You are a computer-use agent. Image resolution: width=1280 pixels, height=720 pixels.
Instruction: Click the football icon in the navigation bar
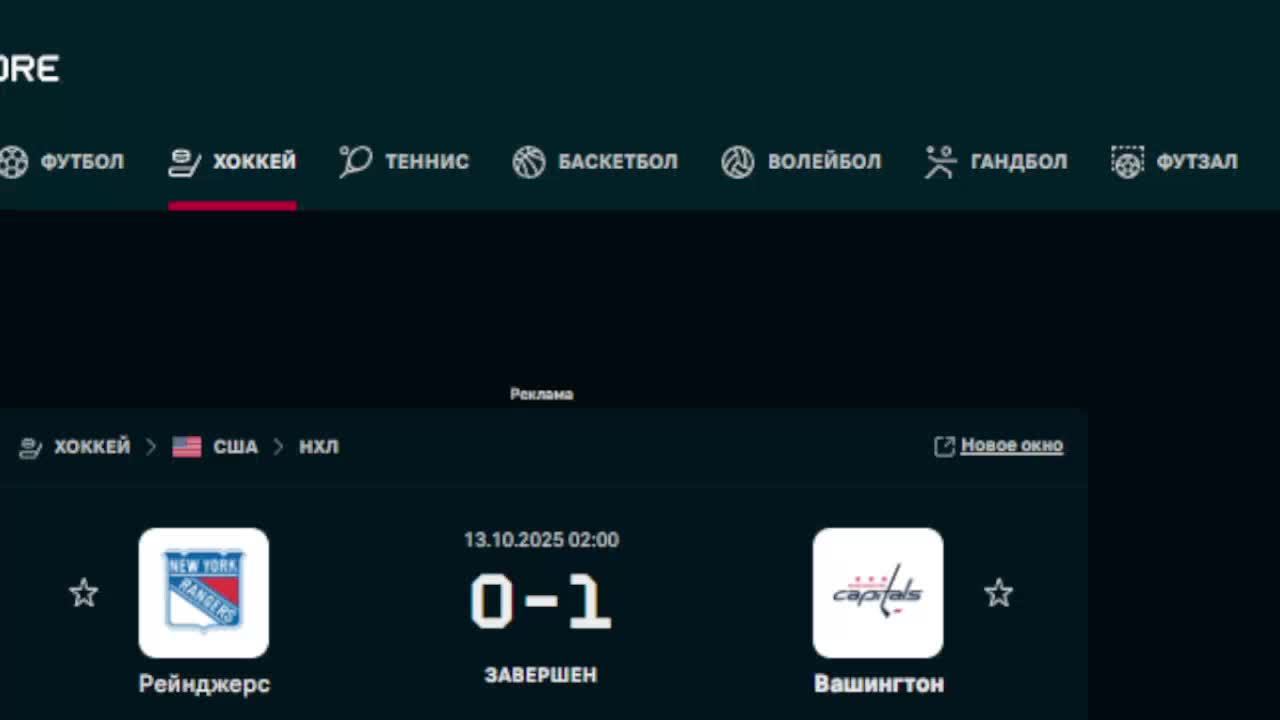pyautogui.click(x=13, y=162)
